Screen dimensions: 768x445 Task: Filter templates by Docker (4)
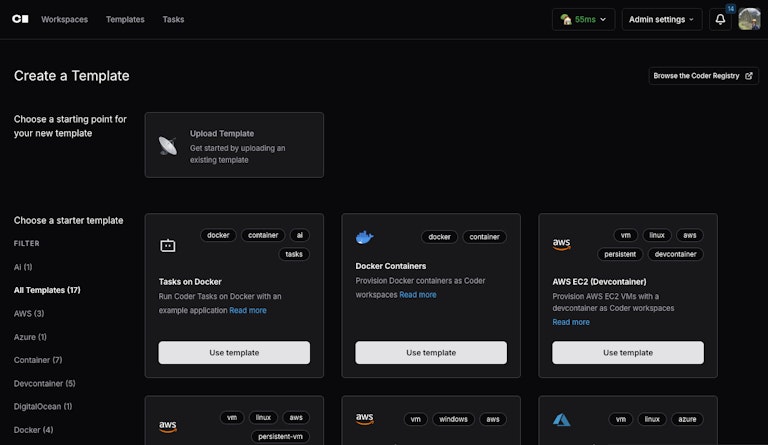tap(33, 430)
